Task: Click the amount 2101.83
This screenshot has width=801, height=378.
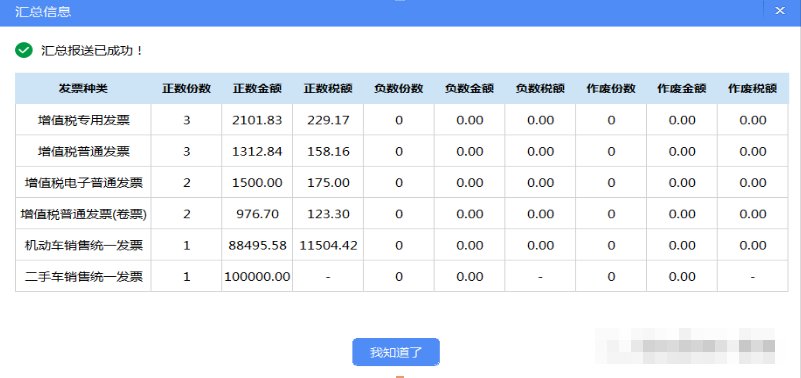Action: click(x=257, y=120)
